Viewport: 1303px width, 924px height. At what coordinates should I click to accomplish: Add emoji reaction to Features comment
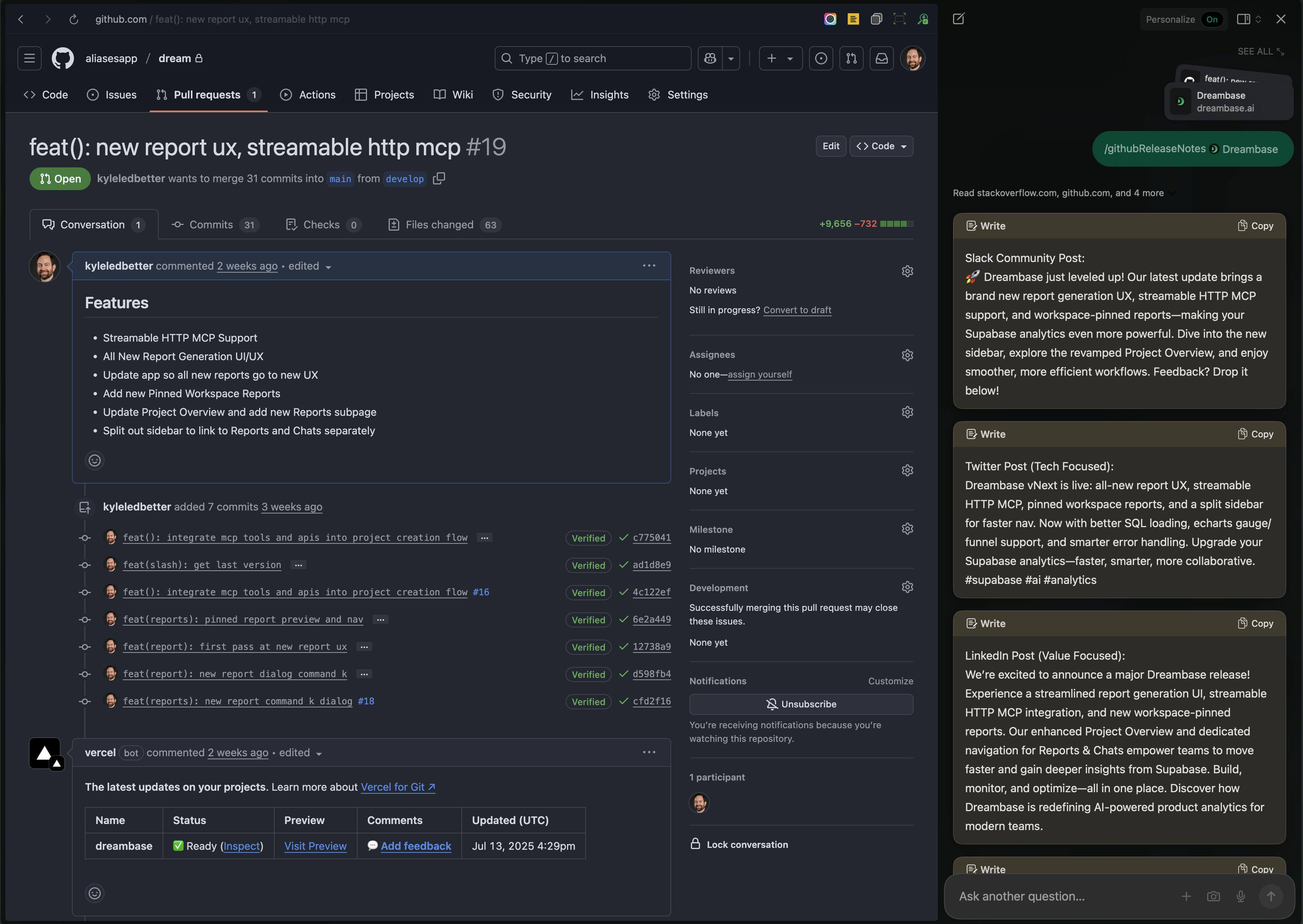click(94, 460)
